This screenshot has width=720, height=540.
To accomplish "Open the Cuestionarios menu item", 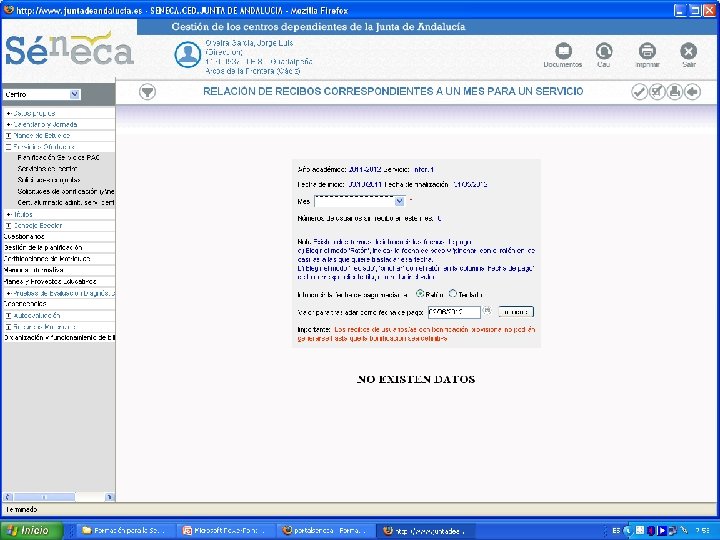I will (x=24, y=236).
